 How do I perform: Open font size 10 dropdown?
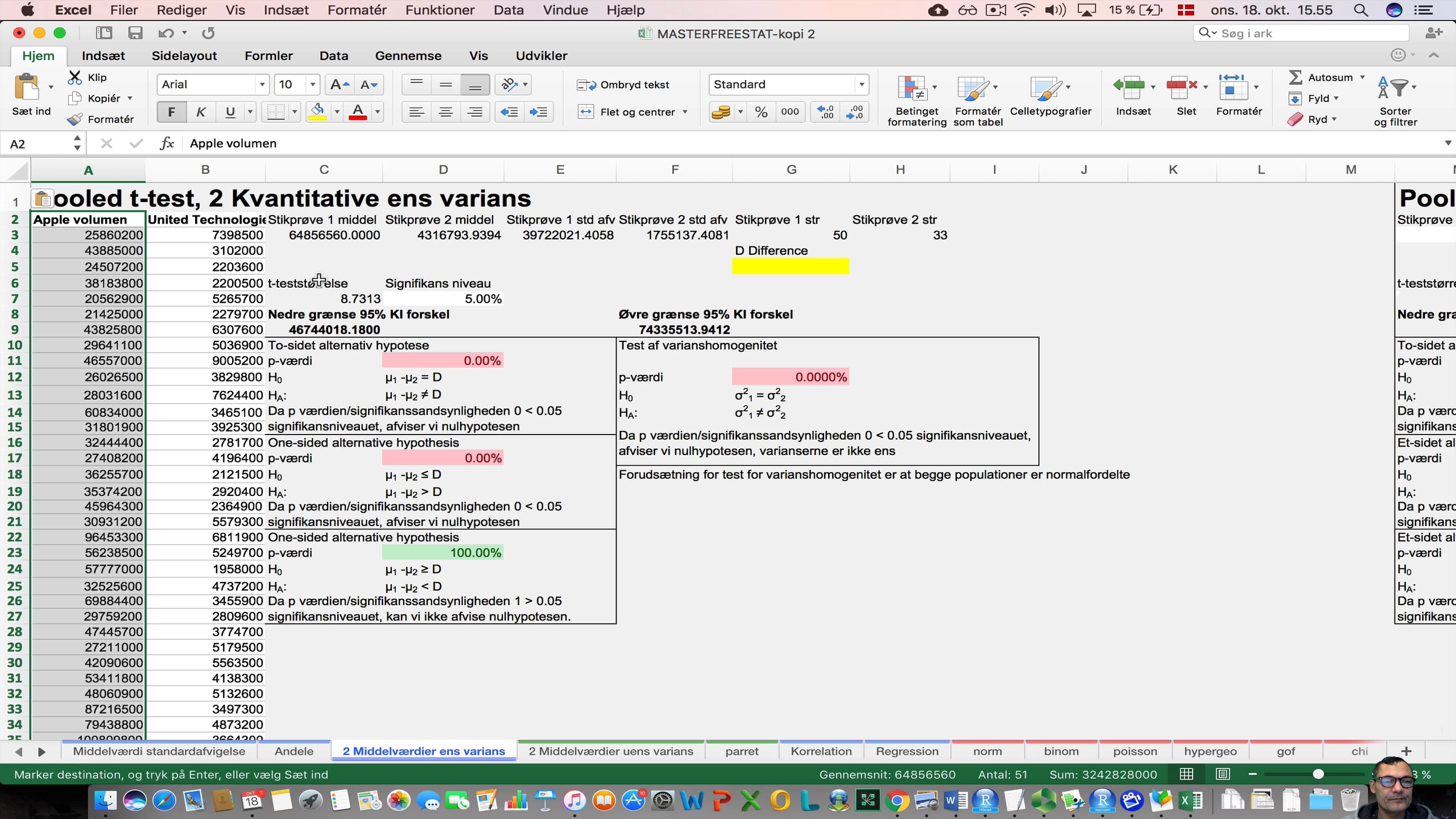312,85
